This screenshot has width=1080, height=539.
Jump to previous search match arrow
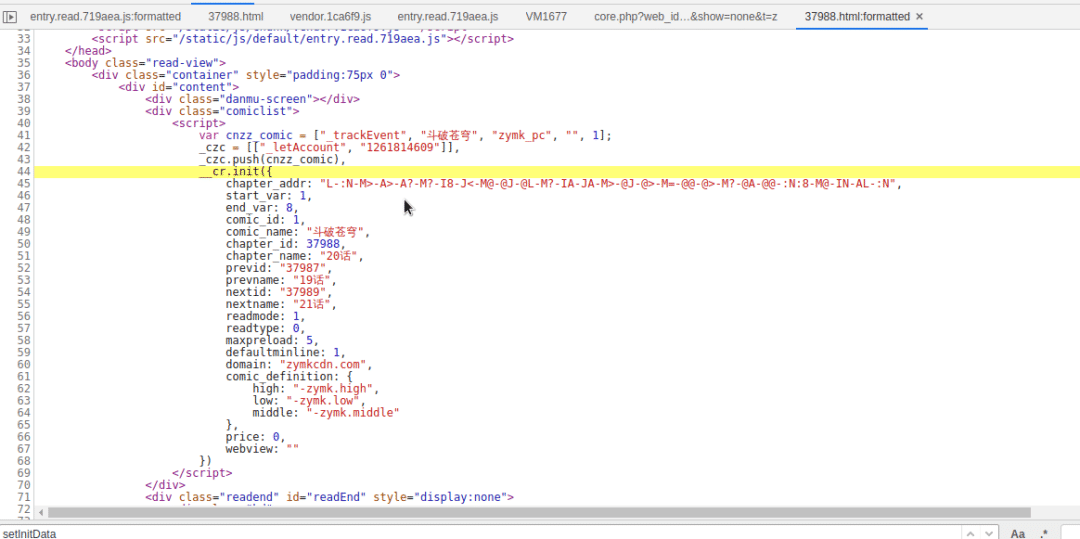(972, 533)
